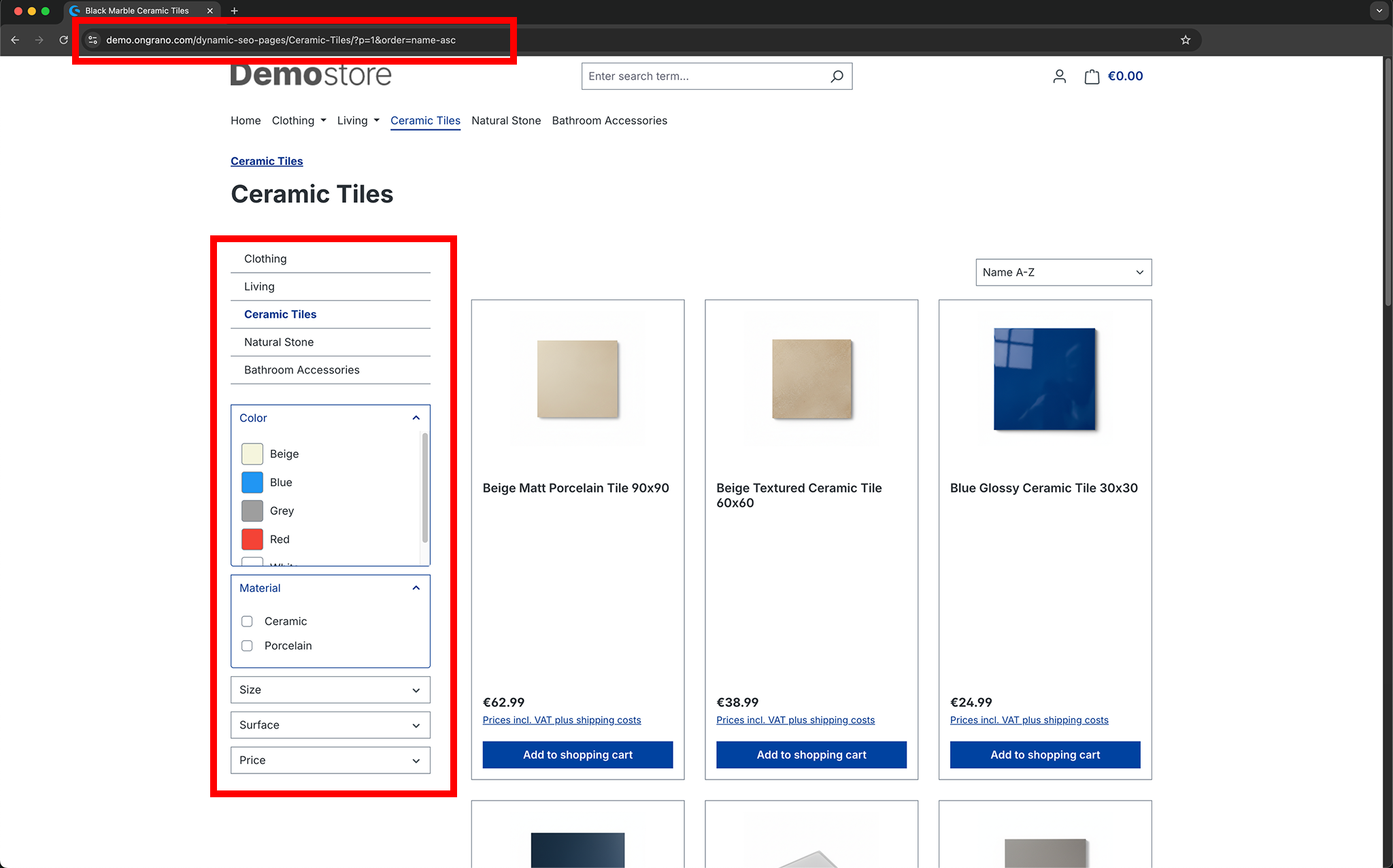Select Clothing in sidebar category list
Screen dimensions: 1393x868
click(x=331, y=258)
